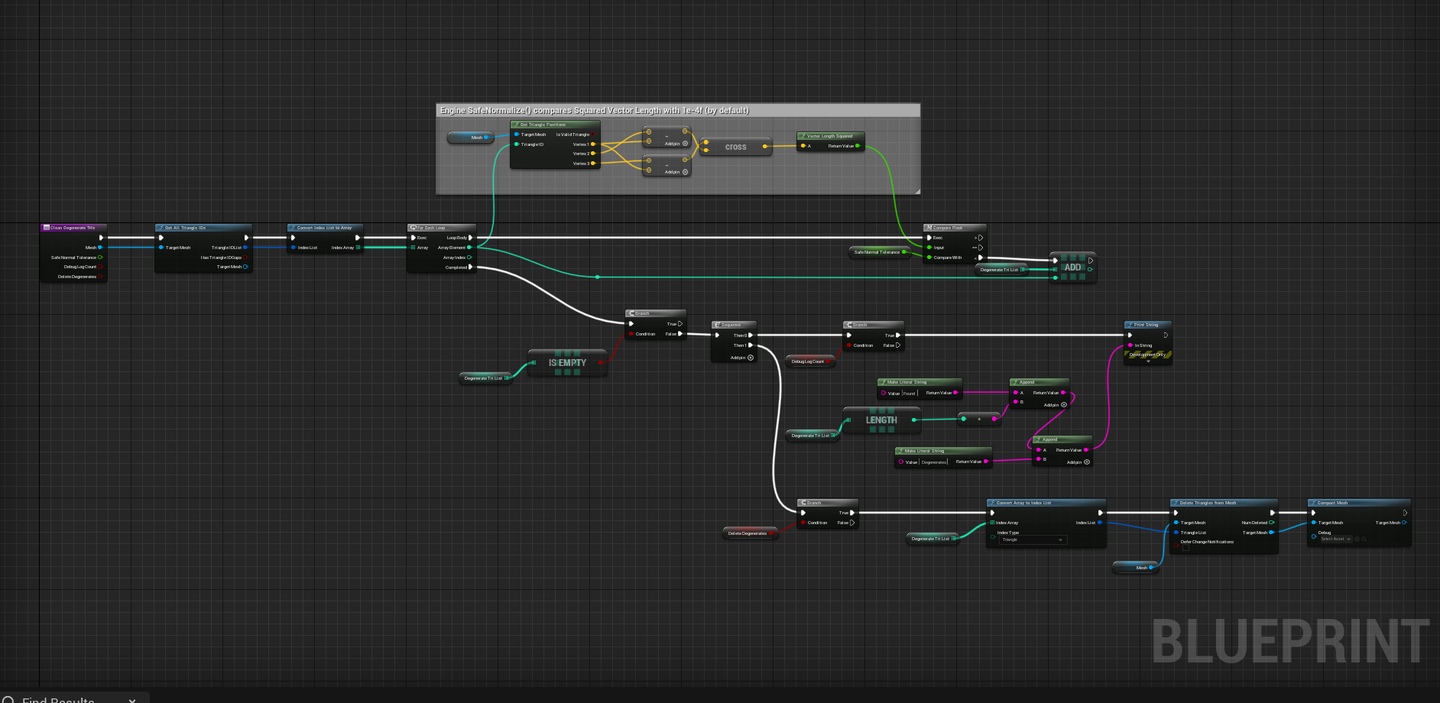Image resolution: width=1440 pixels, height=703 pixels.
Task: Open the Debug Select Asset dropdown
Action: pos(1335,539)
